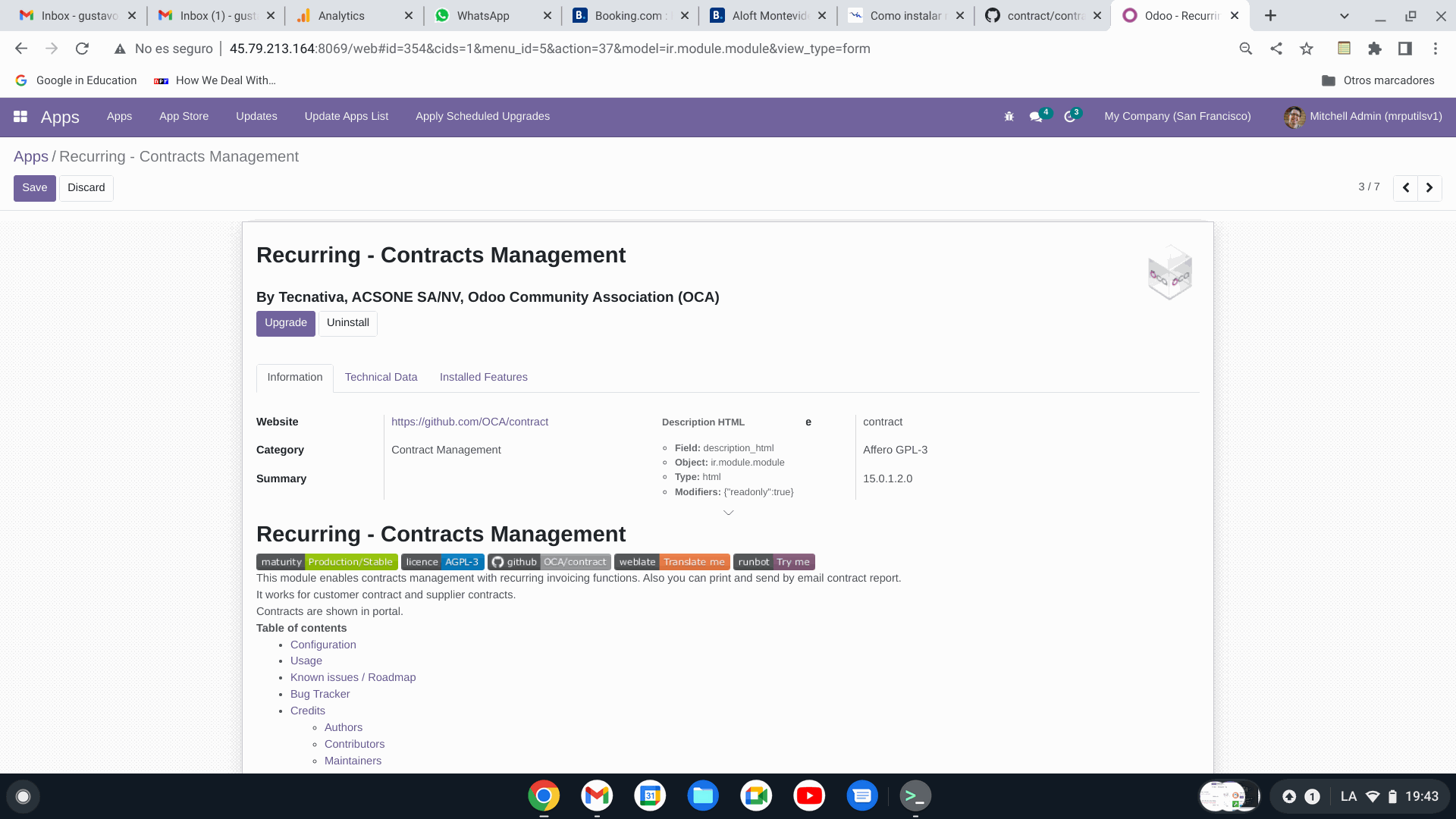Open Chrome from the shelf

click(544, 795)
